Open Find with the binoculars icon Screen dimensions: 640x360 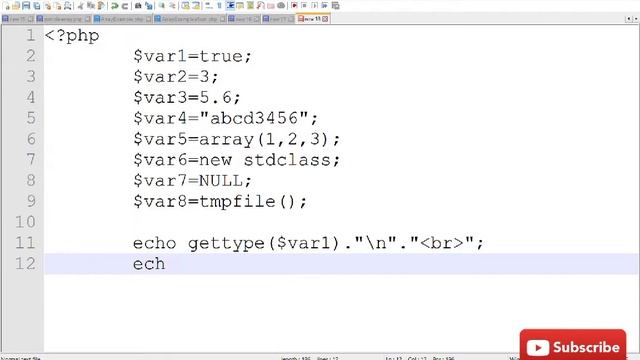[x=138, y=6]
